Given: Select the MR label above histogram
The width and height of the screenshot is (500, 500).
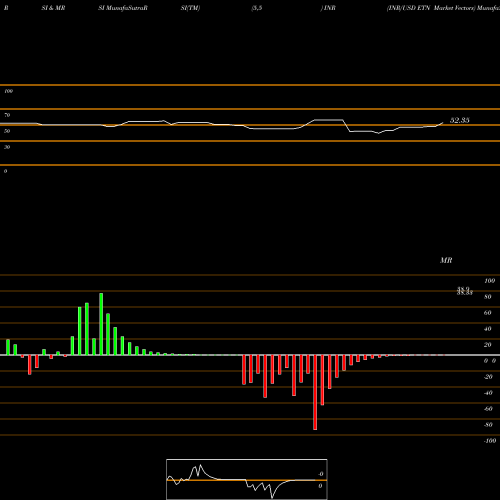Looking at the screenshot, I should click(x=446, y=260).
